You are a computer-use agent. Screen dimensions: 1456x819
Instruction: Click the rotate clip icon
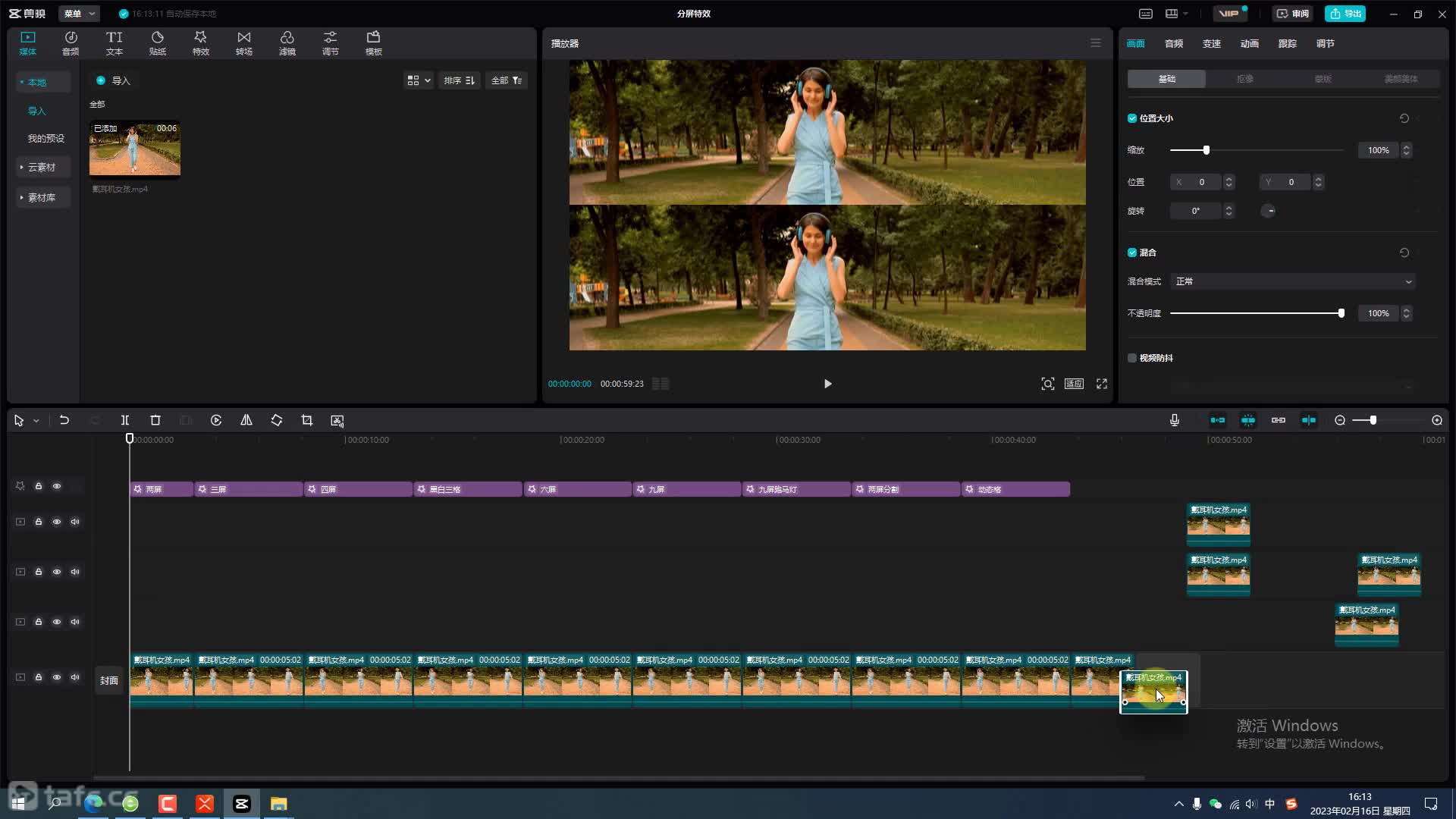point(277,420)
